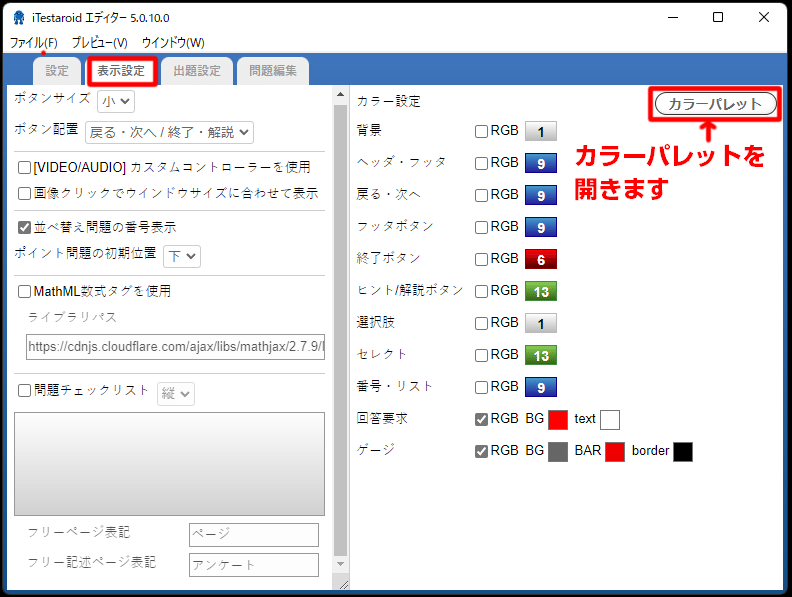Check RGB box for 背景

481,131
